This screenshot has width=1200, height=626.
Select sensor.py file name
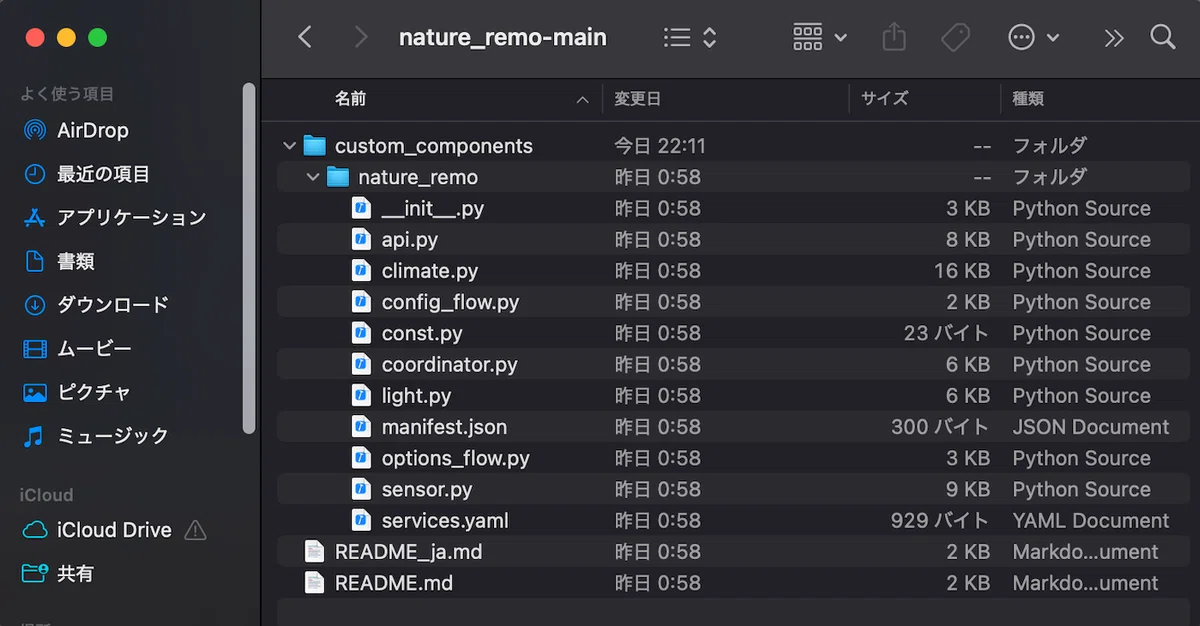[x=427, y=489]
